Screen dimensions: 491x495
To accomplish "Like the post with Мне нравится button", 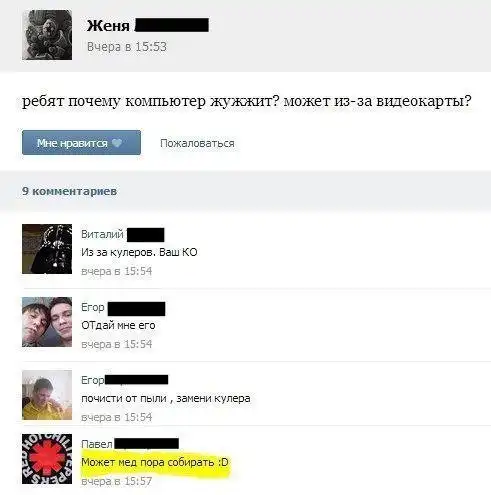I will pos(81,143).
